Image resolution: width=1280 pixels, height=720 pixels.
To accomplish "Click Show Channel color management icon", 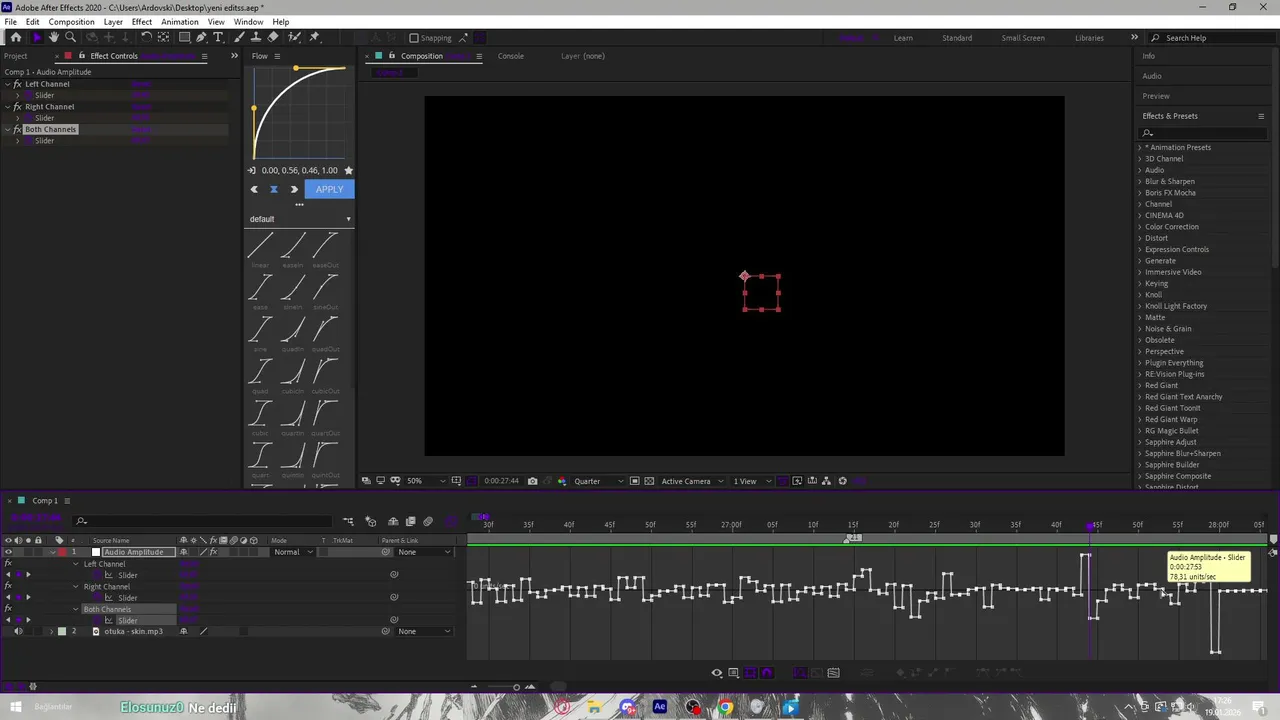I will [x=562, y=481].
